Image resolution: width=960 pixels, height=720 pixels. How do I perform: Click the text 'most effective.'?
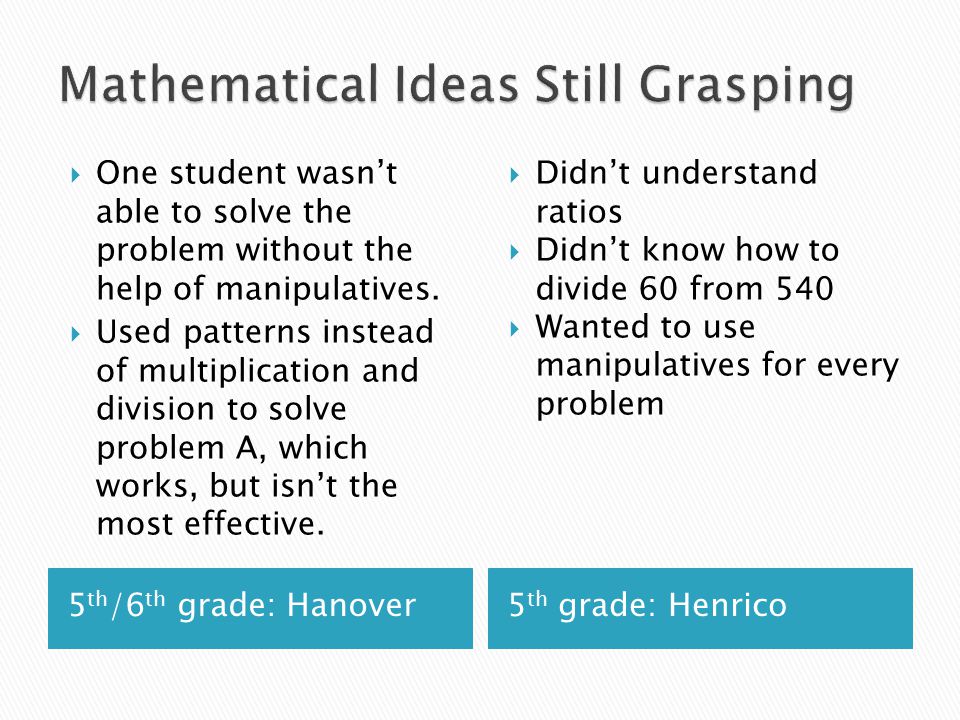click(x=210, y=524)
